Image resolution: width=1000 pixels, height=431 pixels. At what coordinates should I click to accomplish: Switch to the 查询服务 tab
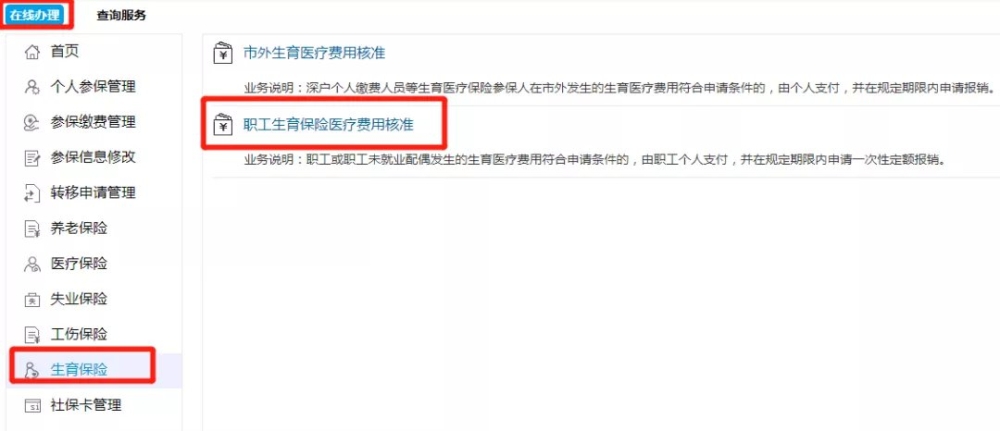pyautogui.click(x=121, y=15)
